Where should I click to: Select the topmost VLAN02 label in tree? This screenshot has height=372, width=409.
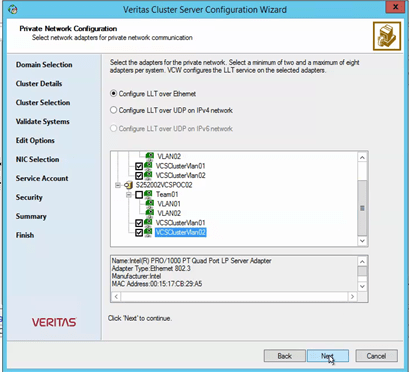coord(169,156)
